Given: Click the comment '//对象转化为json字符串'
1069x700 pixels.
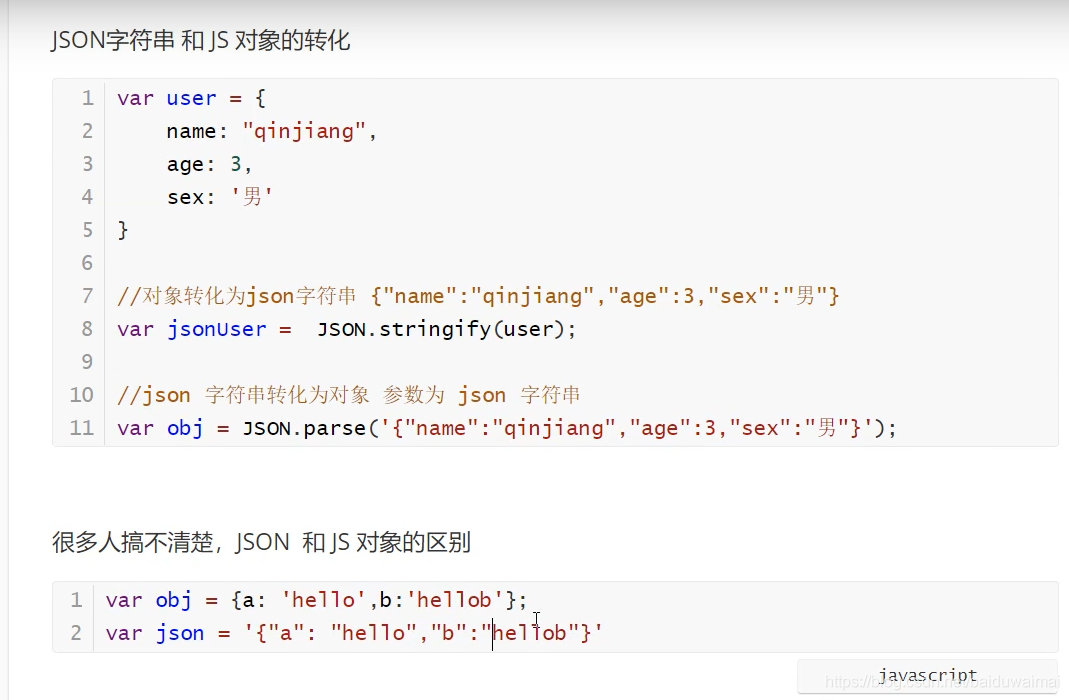Looking at the screenshot, I should 237,296.
